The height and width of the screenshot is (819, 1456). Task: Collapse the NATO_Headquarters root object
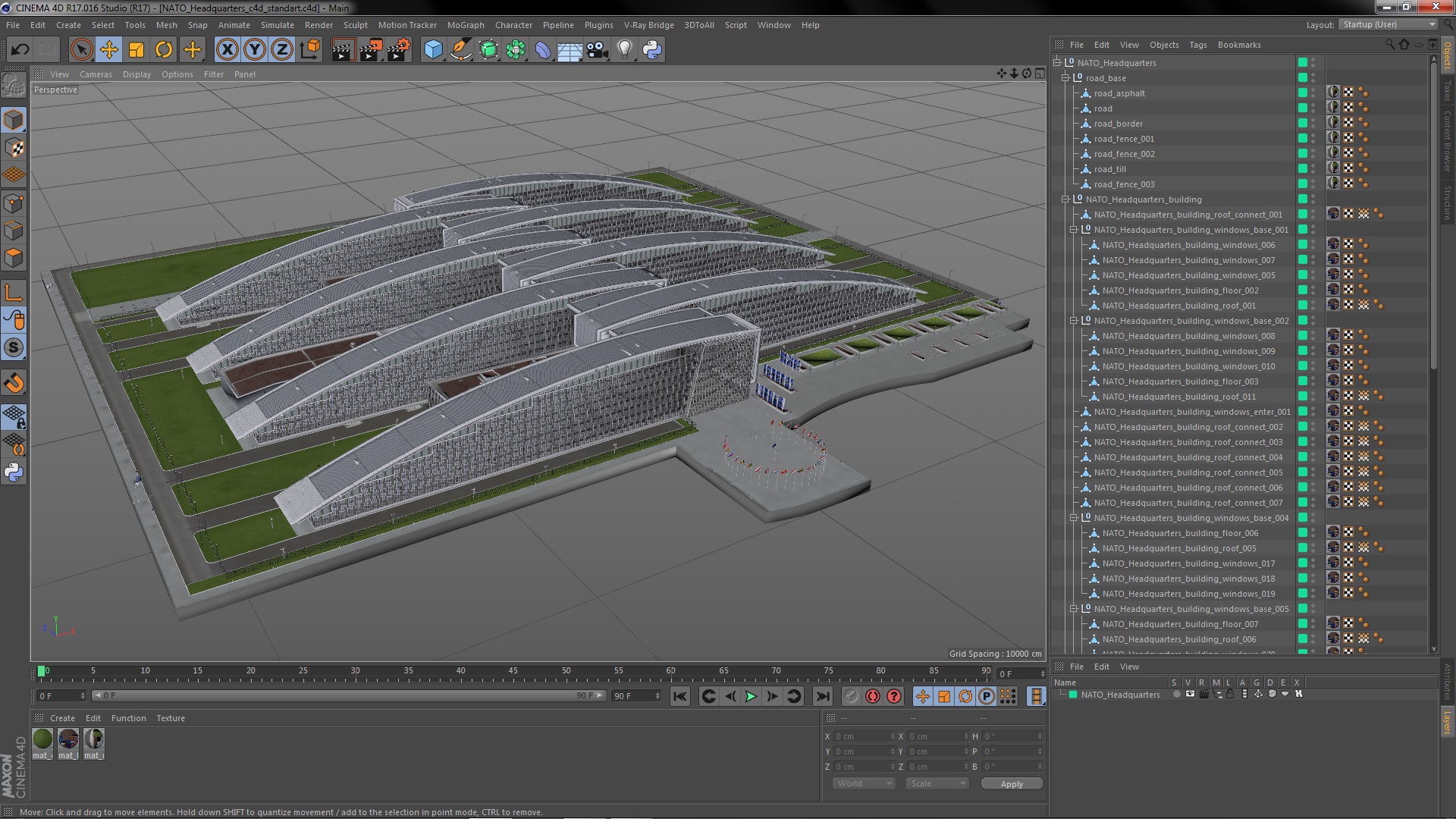tap(1057, 63)
